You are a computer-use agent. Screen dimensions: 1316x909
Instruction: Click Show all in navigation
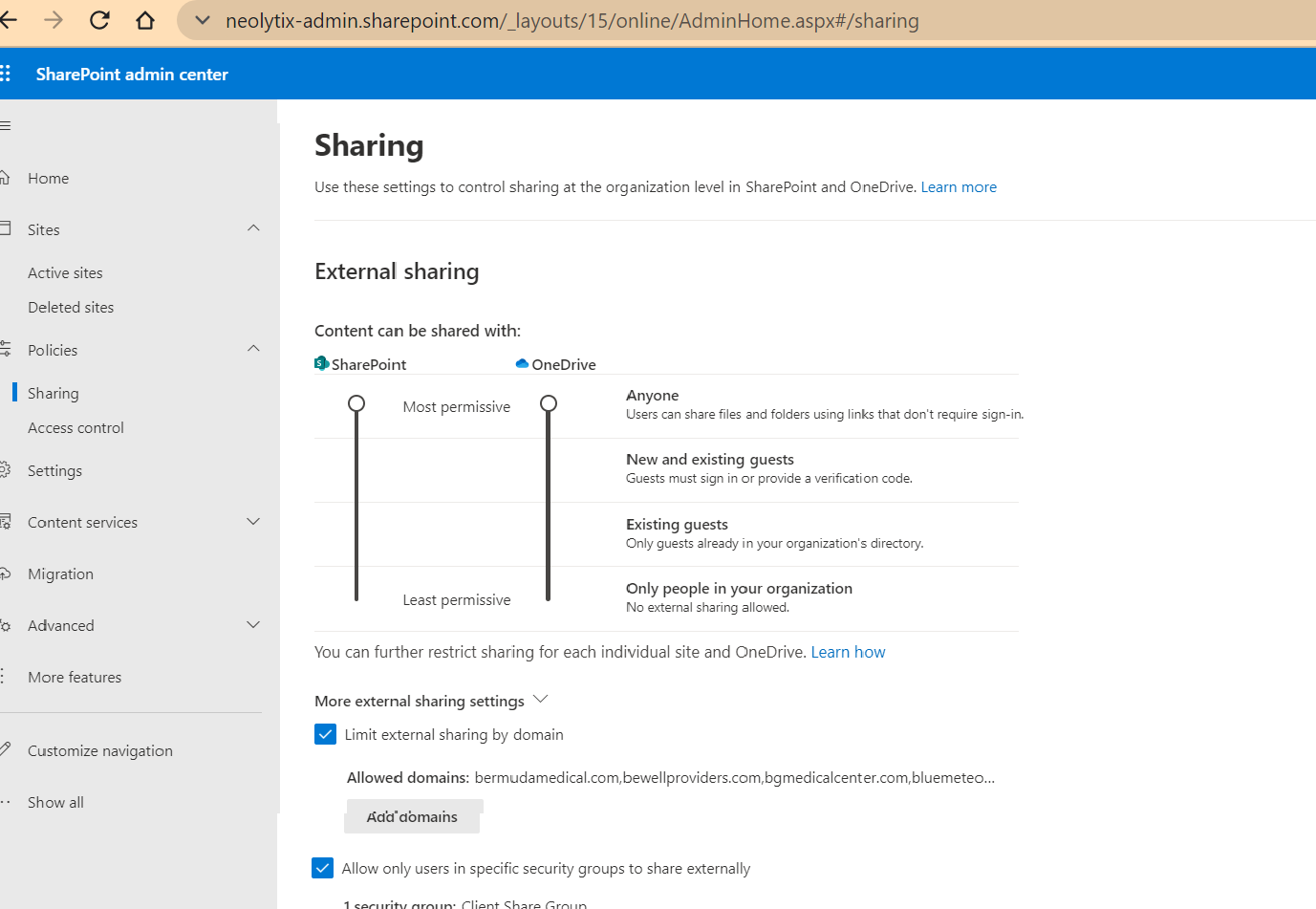point(55,803)
